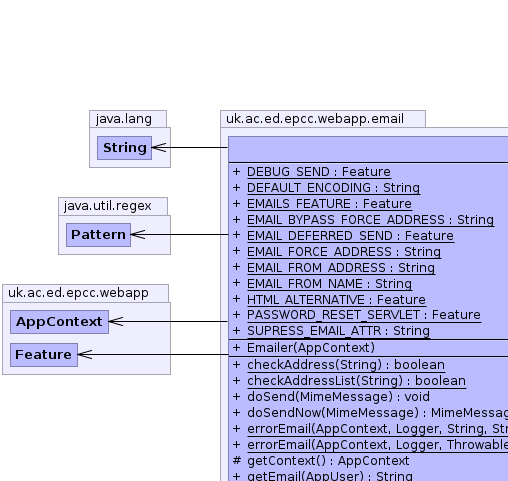Open the HTML_ALTERNATIVE : Feature field
The image size is (508, 481).
pos(336,300)
